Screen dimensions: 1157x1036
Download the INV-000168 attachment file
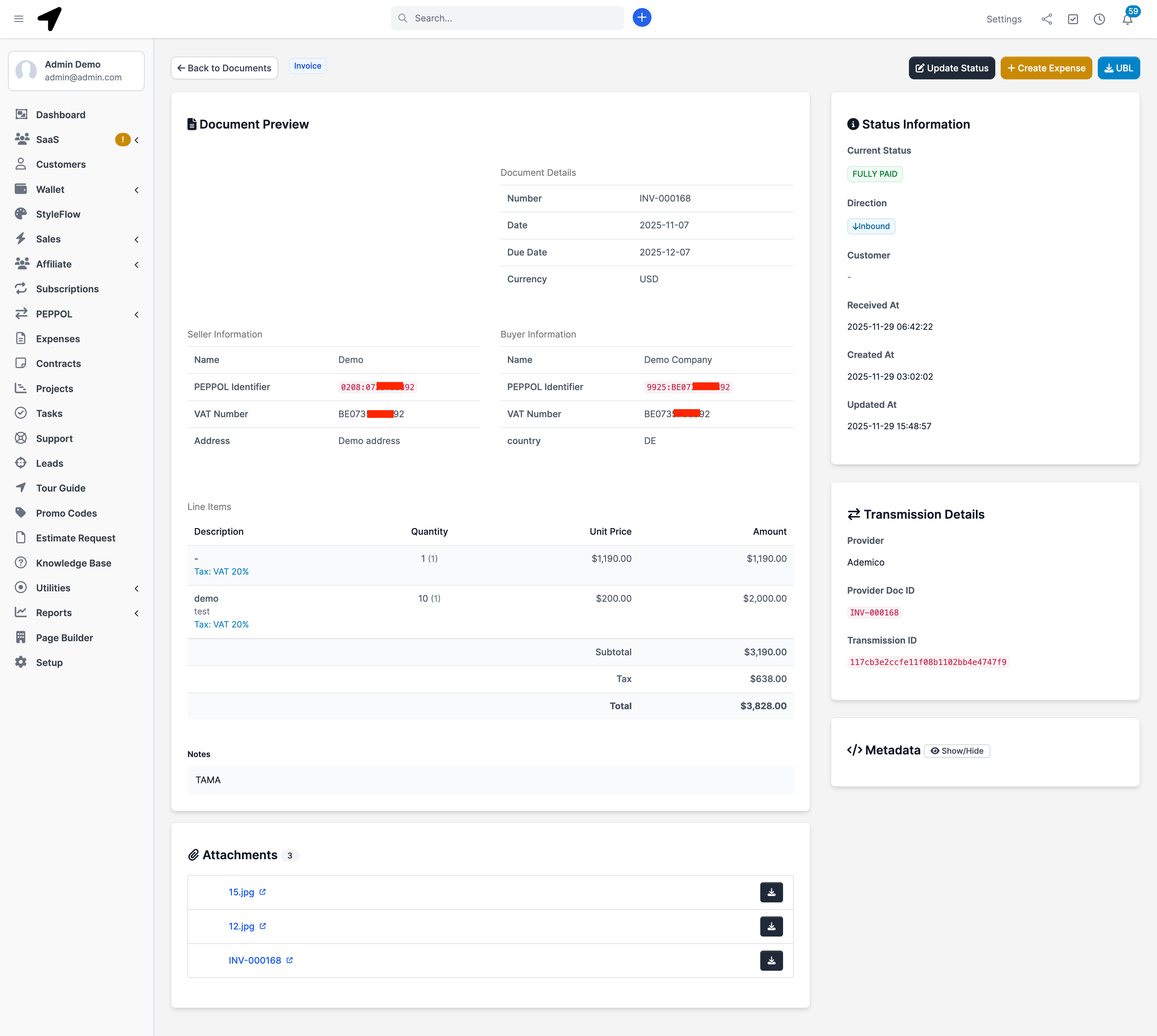click(771, 960)
